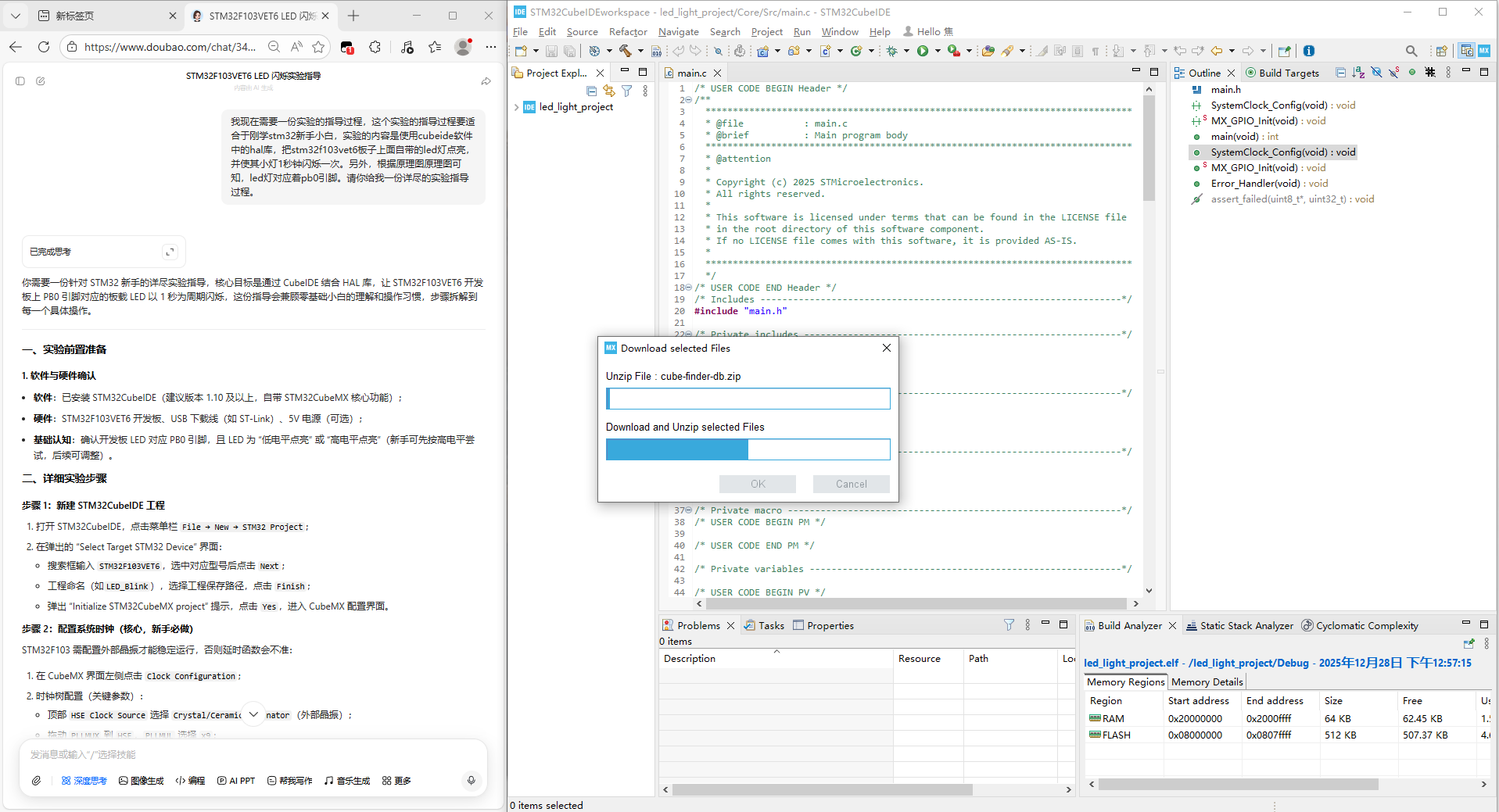Click the Pin Editor icon in IDE toolbar
Image resolution: width=1499 pixels, height=812 pixels.
tap(1284, 51)
